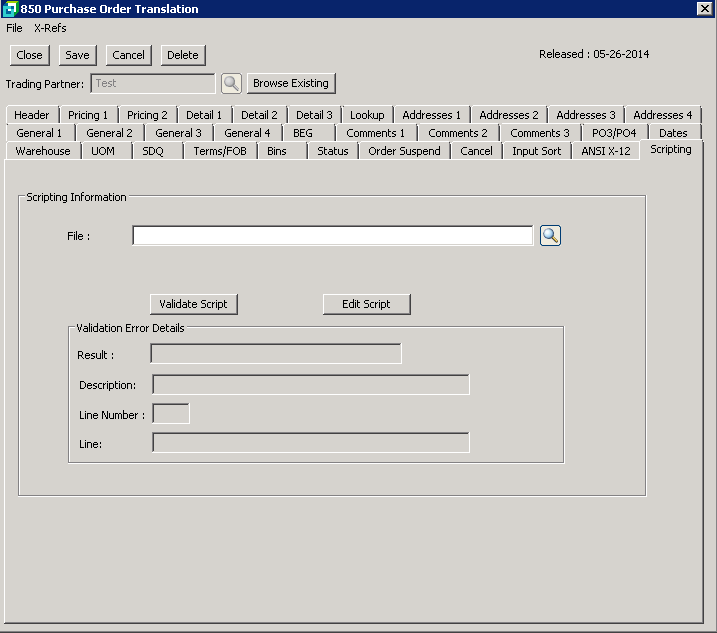The image size is (717, 633).
Task: Click the magnifier icon beside the File field
Action: [x=550, y=236]
